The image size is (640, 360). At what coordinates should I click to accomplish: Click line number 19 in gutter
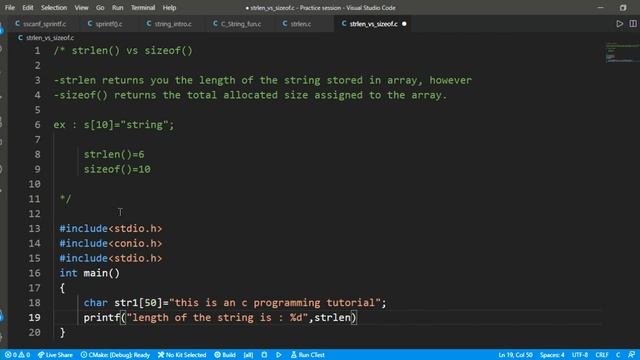(x=35, y=318)
